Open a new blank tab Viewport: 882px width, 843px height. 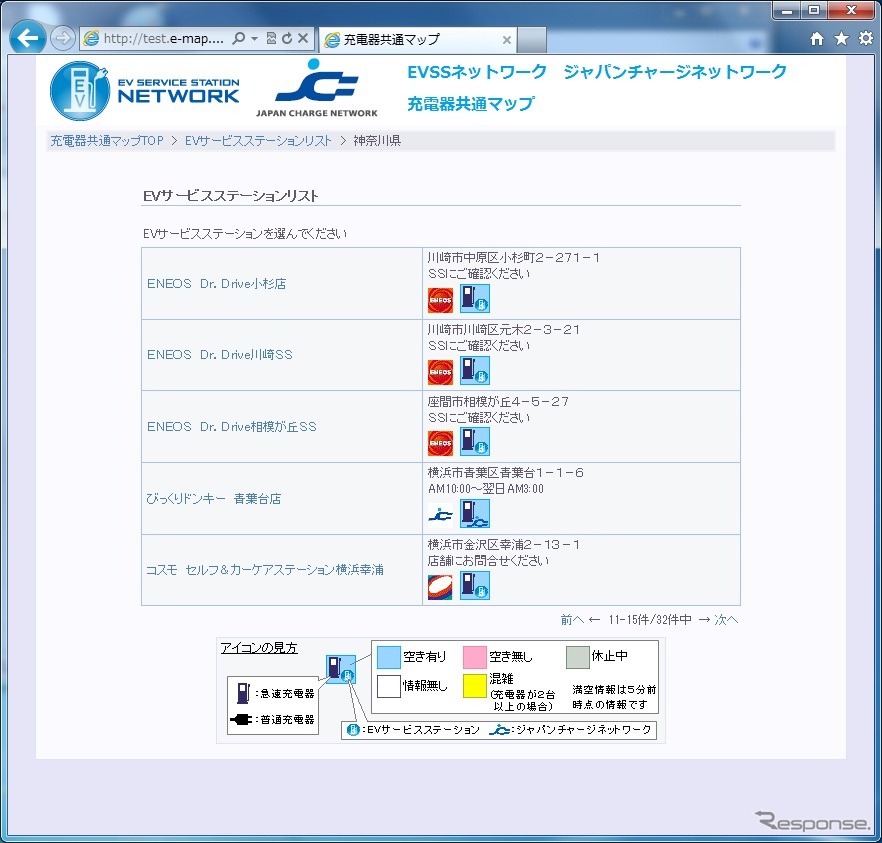click(532, 40)
